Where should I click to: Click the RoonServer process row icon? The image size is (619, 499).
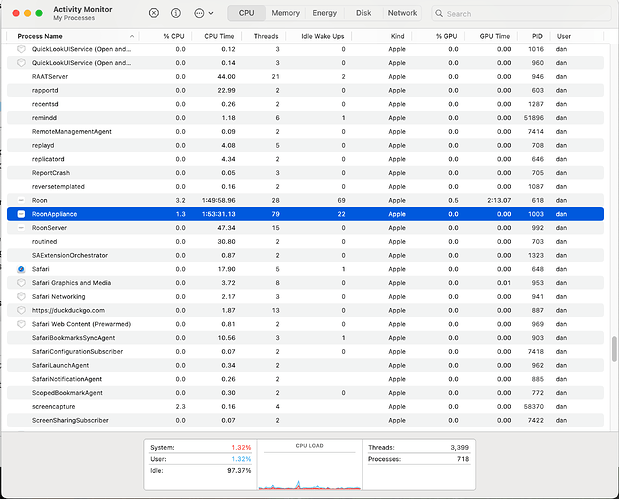coord(21,228)
